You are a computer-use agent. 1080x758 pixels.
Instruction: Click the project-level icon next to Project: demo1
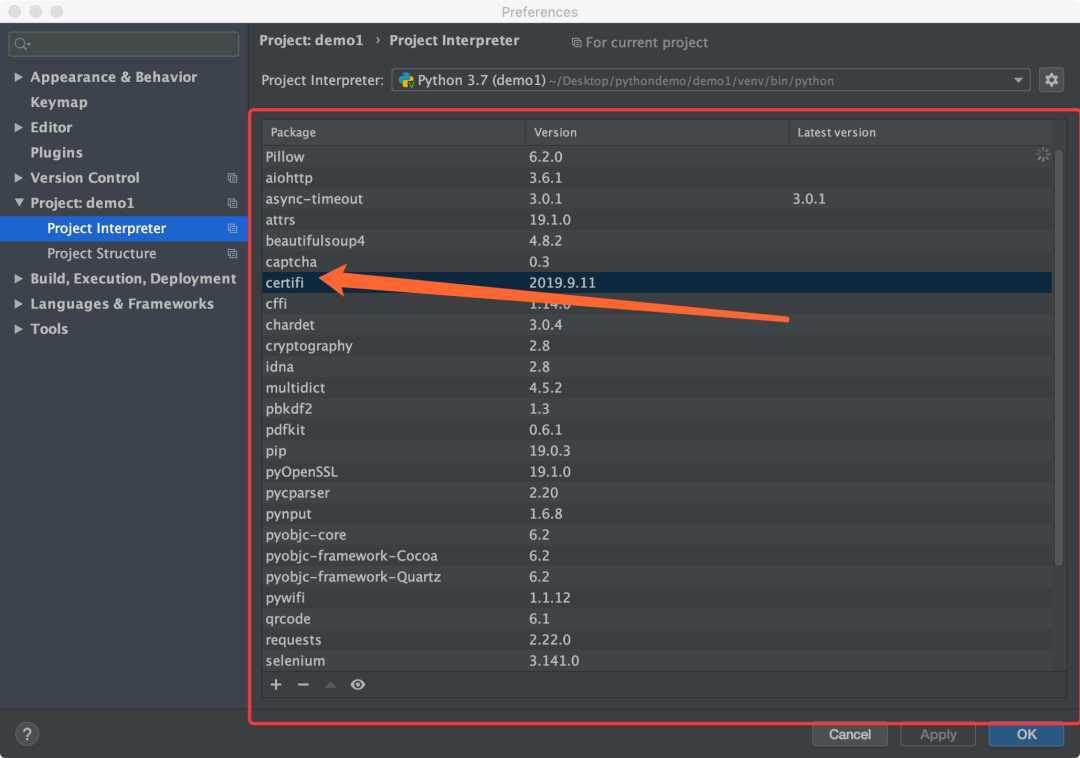pyautogui.click(x=232, y=203)
